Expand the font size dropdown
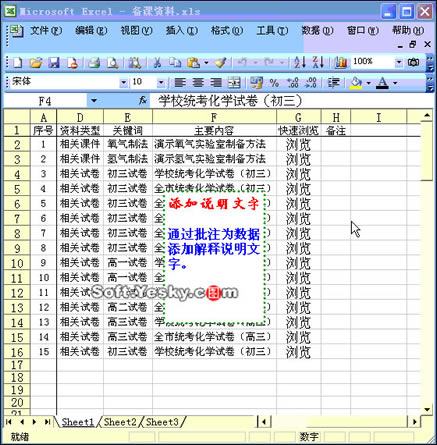 [161, 82]
